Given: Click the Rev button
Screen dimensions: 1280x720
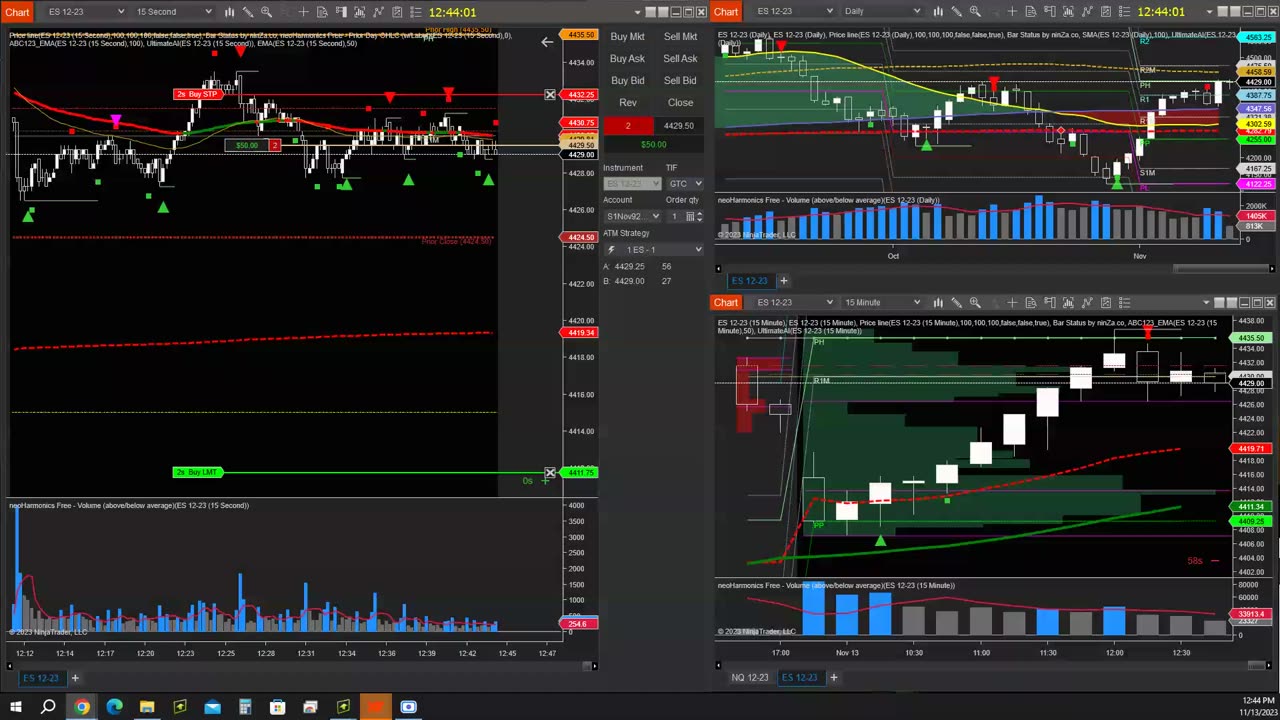Looking at the screenshot, I should tap(627, 103).
